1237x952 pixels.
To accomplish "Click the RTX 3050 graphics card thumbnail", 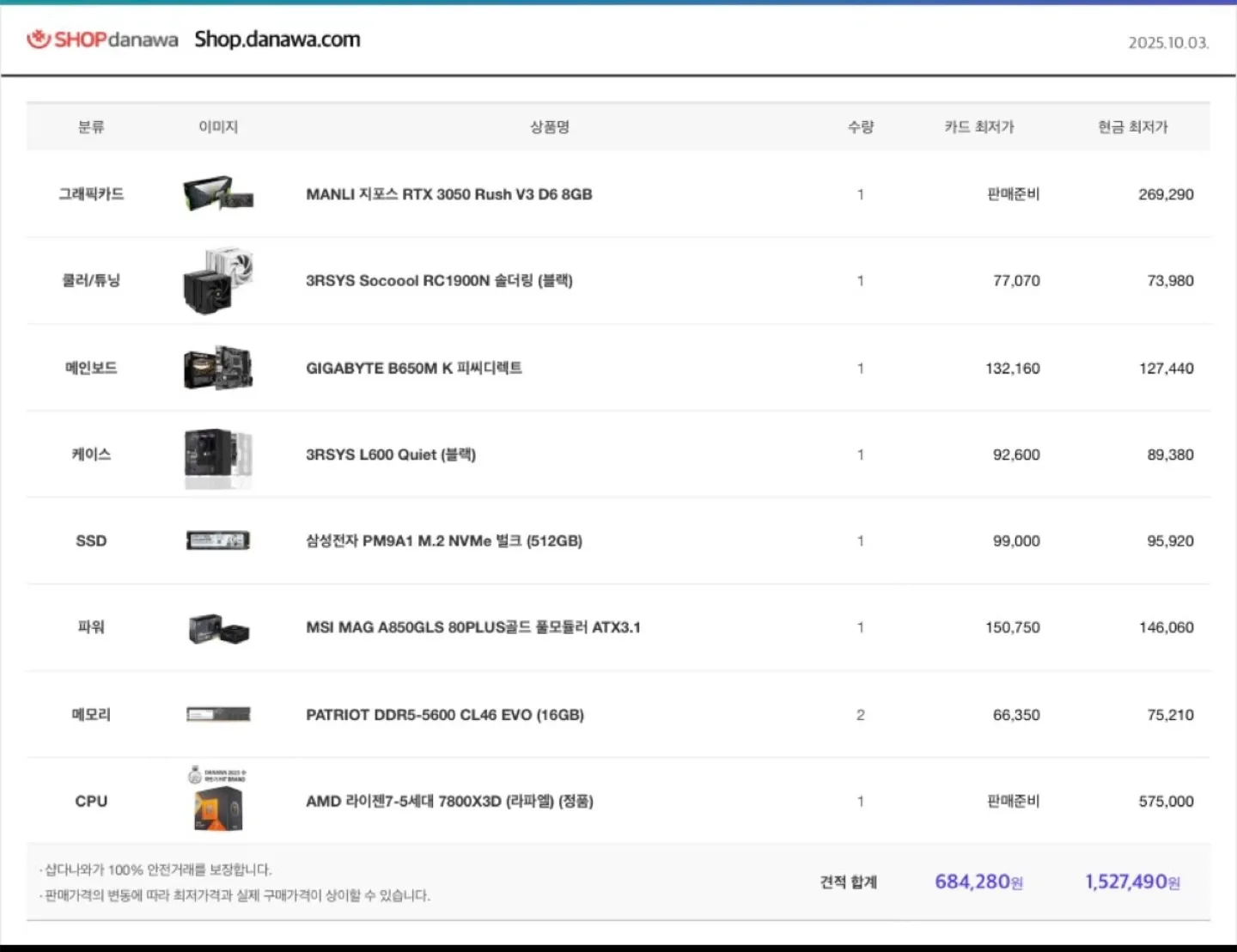I will click(x=218, y=195).
